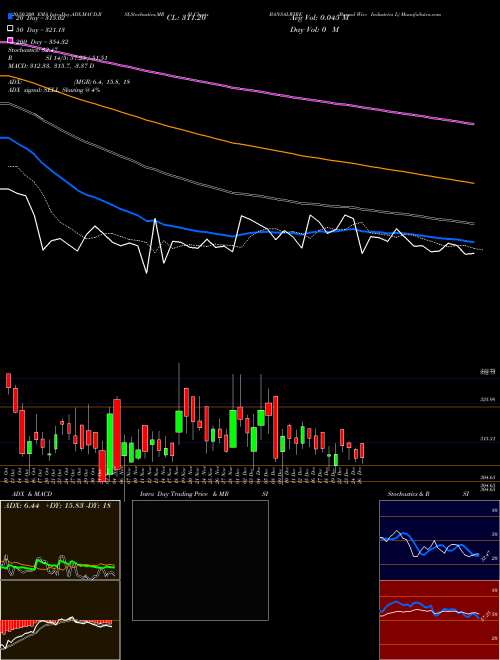Select the '20 Day = 315.02' legend text
500x660 pixels.
(x=42, y=18)
